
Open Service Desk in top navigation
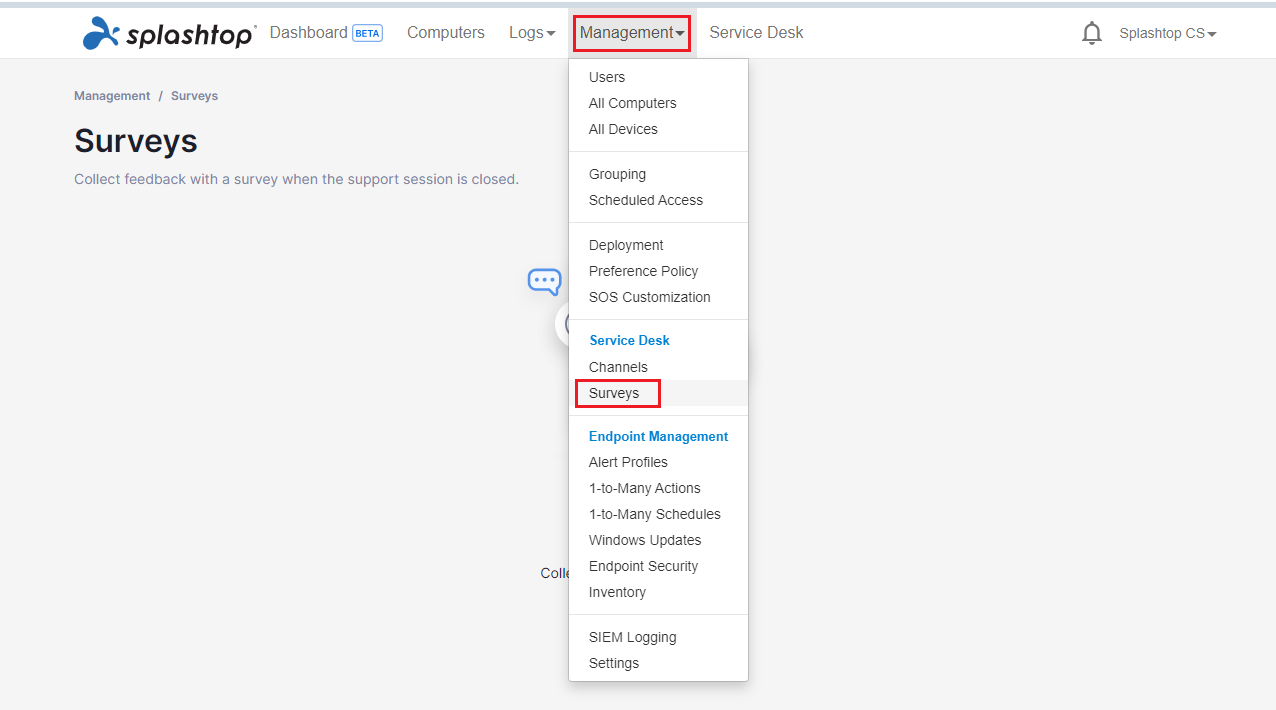point(756,33)
